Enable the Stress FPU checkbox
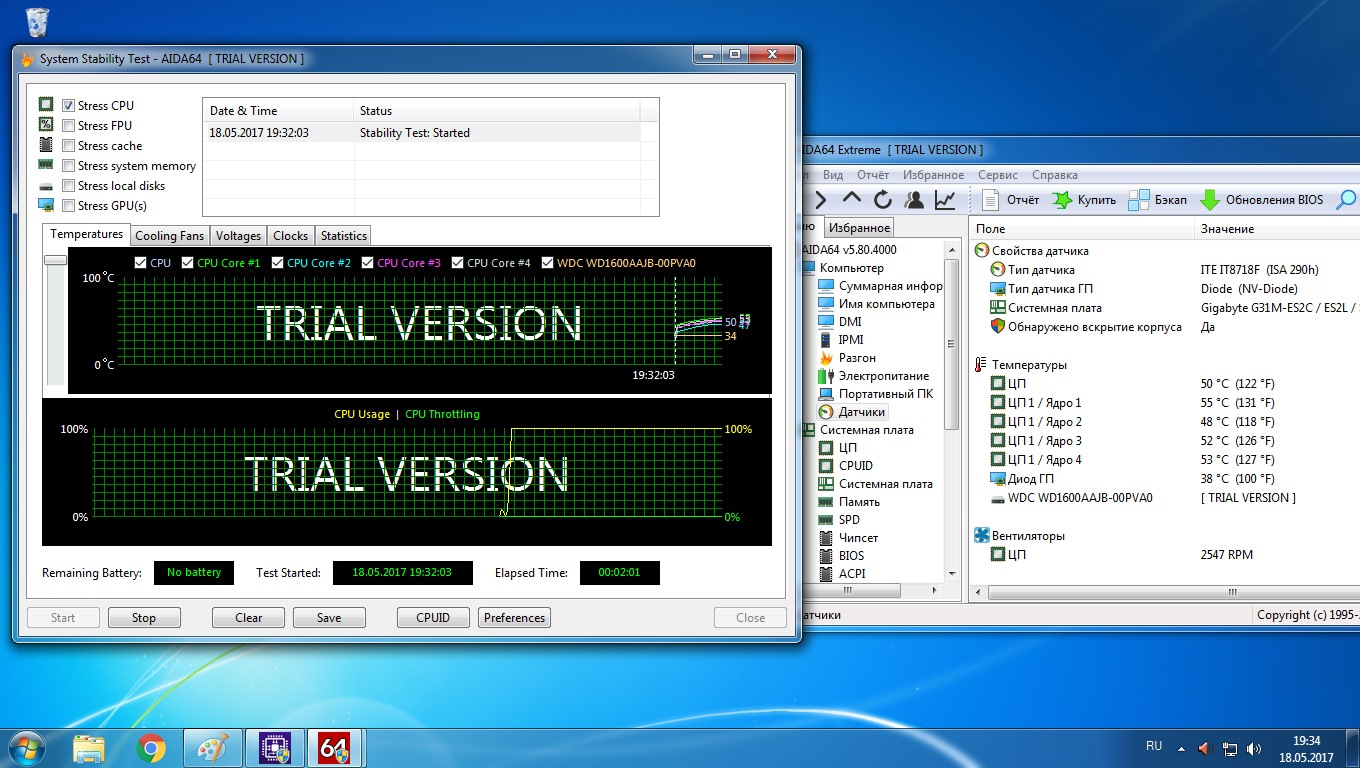Image resolution: width=1360 pixels, height=768 pixels. click(x=69, y=126)
